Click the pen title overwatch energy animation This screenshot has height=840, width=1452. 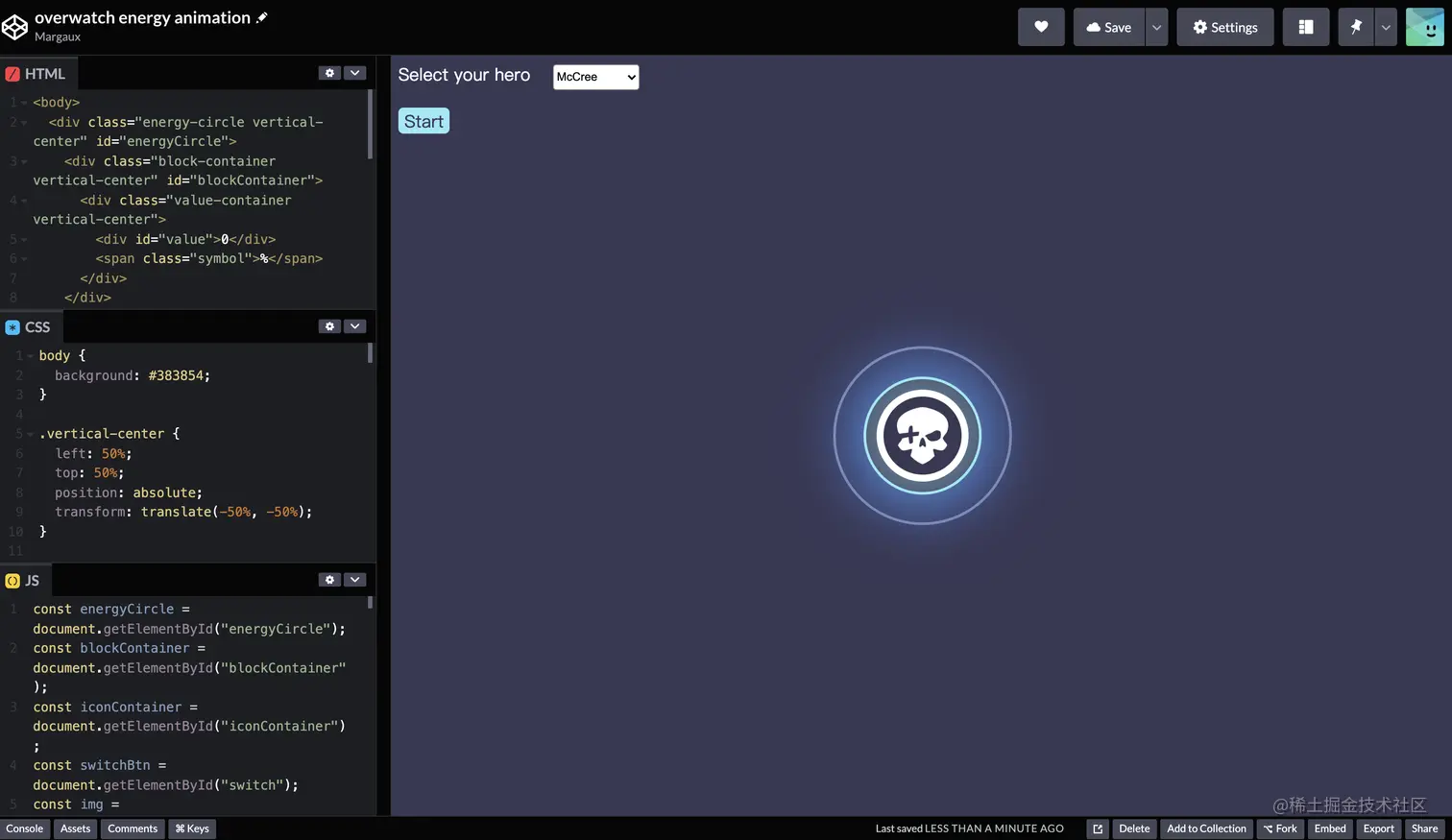click(x=142, y=17)
